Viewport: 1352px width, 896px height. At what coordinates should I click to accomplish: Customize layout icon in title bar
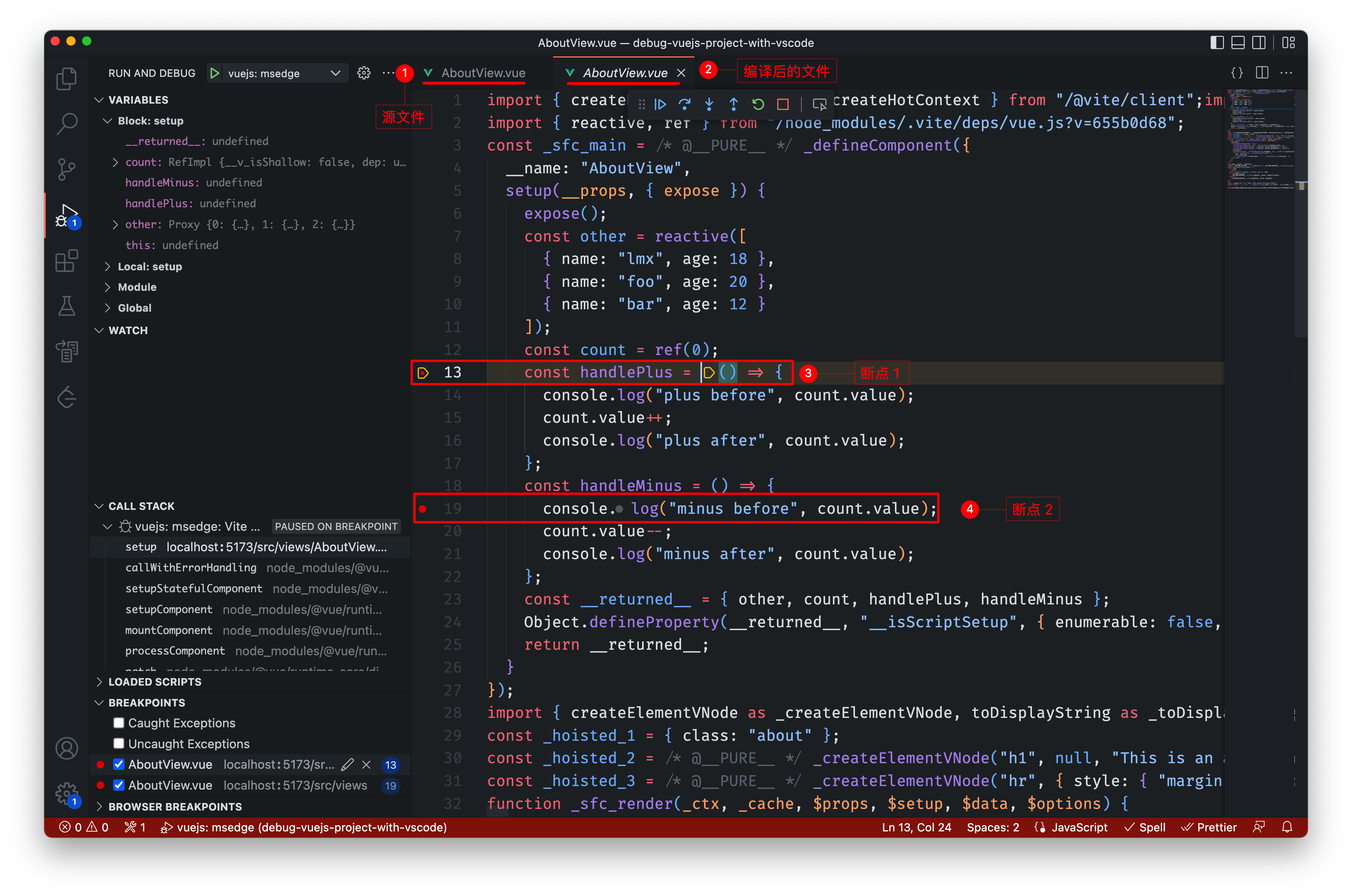pyautogui.click(x=1289, y=43)
